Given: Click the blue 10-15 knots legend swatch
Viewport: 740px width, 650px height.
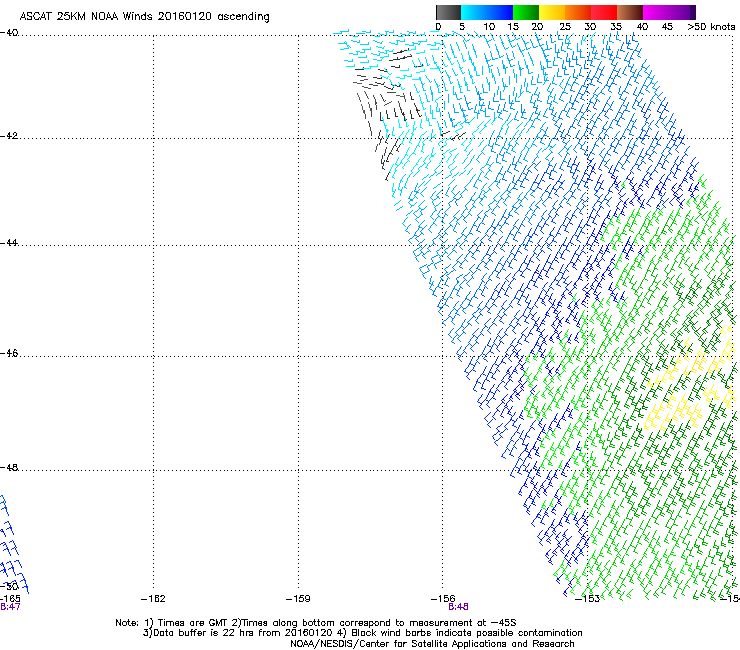Looking at the screenshot, I should [x=500, y=12].
